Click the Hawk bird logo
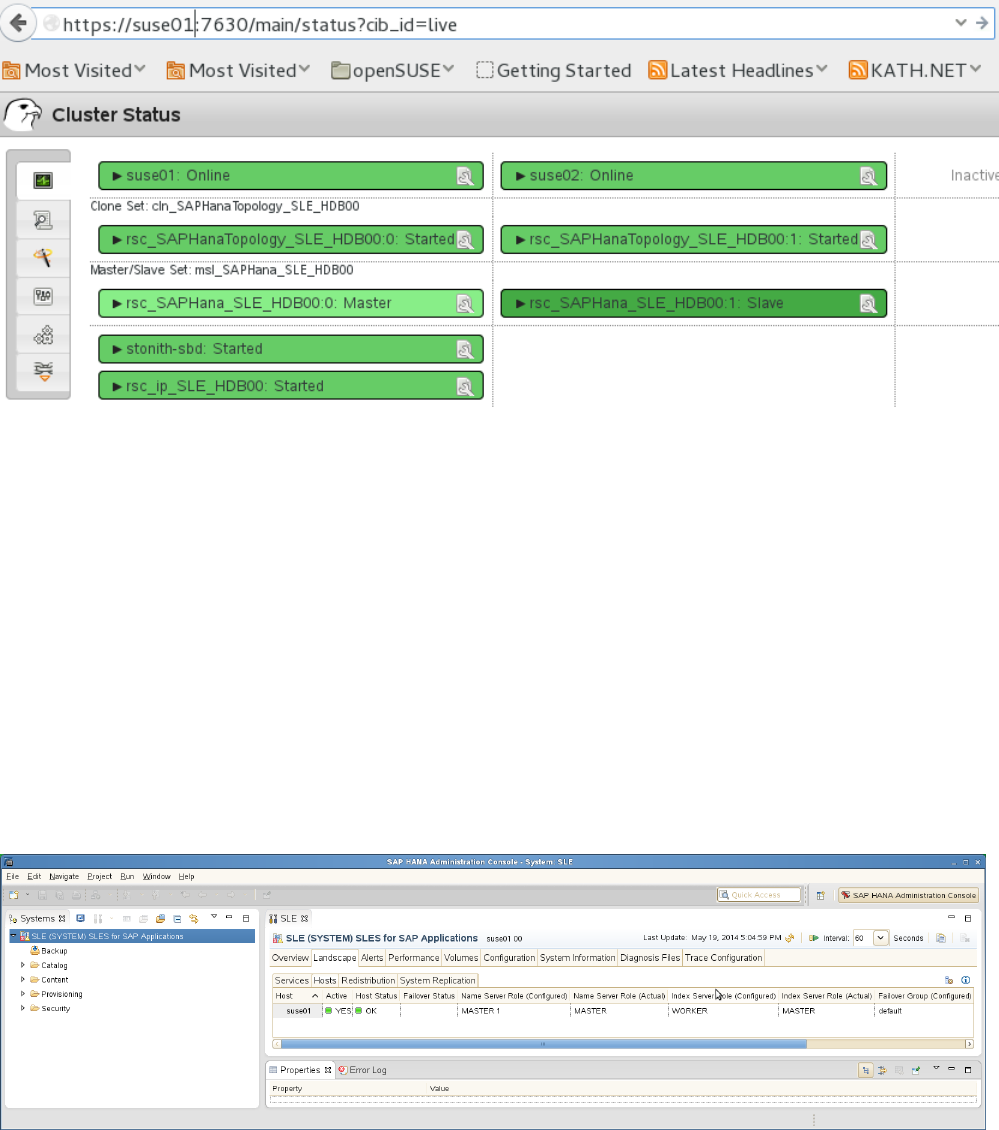999x1130 pixels. pyautogui.click(x=22, y=114)
